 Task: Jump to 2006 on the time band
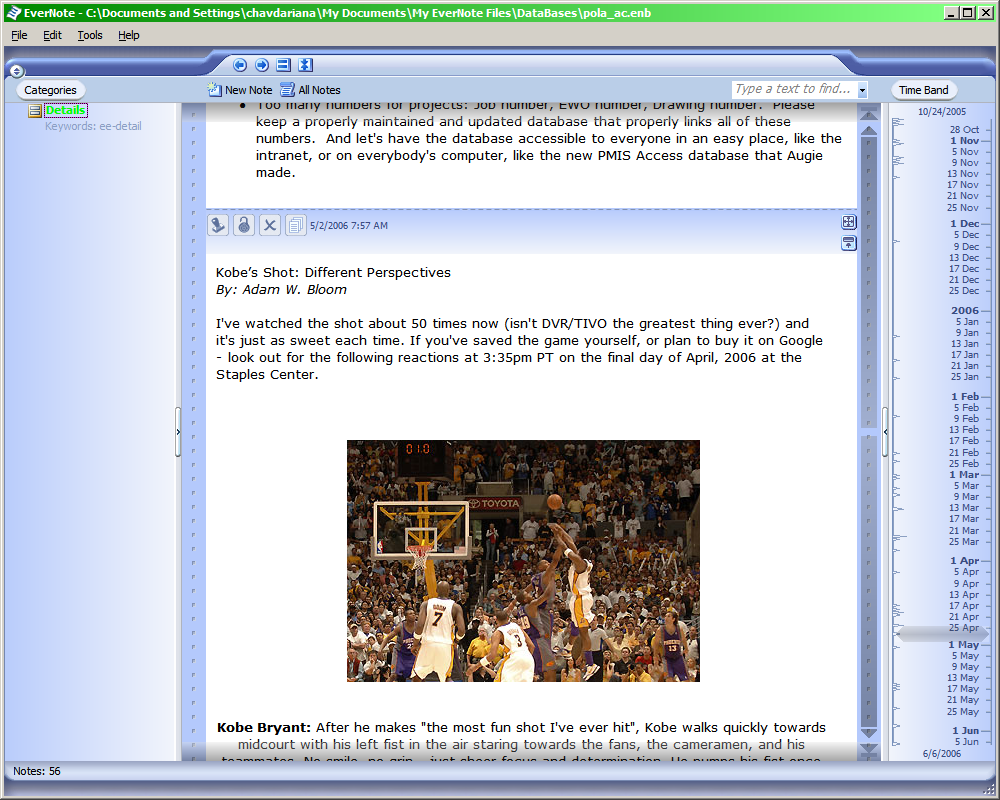point(964,310)
